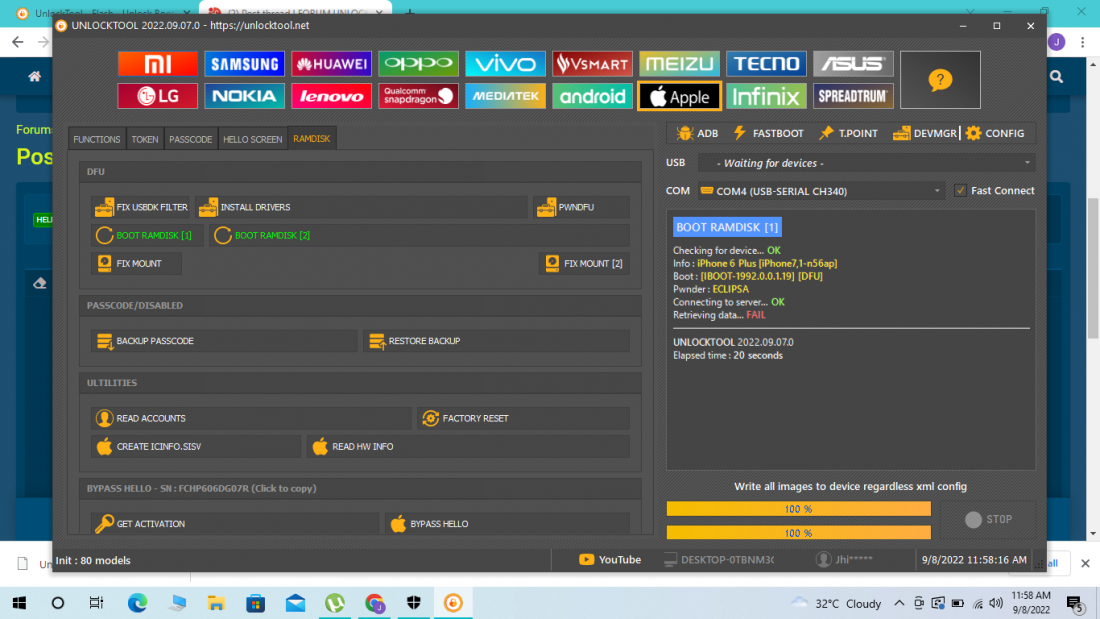Open the CONFIG settings
Viewport: 1100px width, 619px height.
995,133
